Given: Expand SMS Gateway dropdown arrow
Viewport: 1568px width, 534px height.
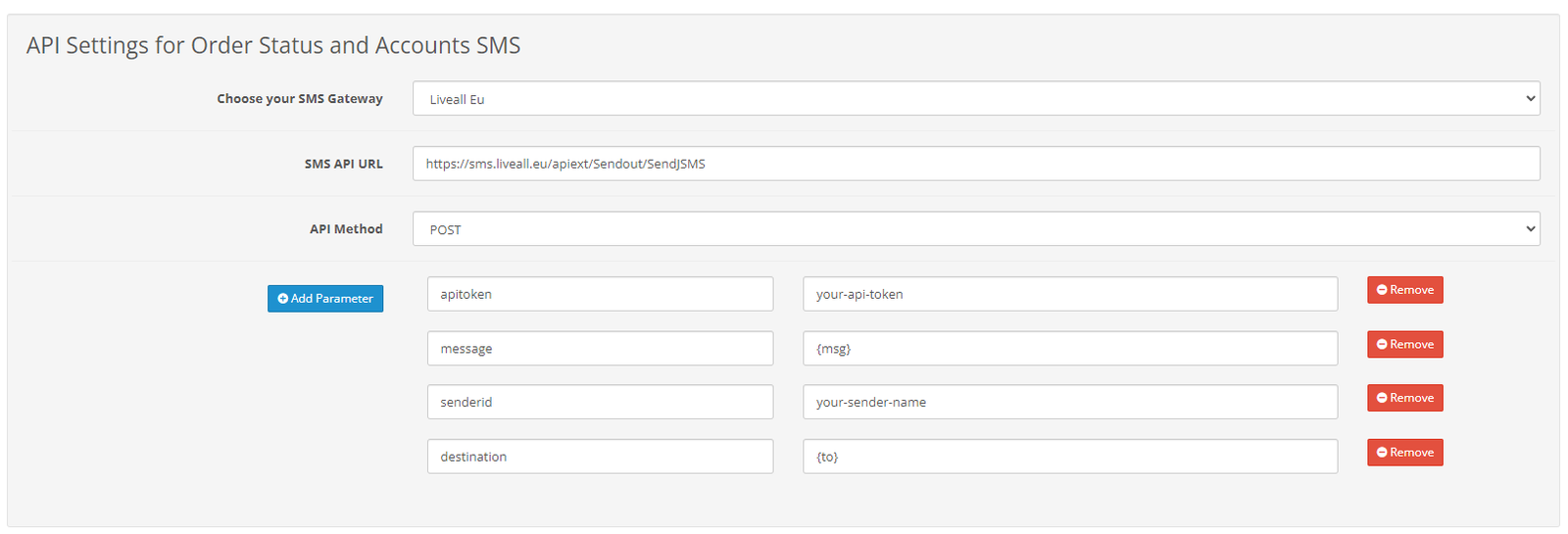Looking at the screenshot, I should [x=1530, y=99].
